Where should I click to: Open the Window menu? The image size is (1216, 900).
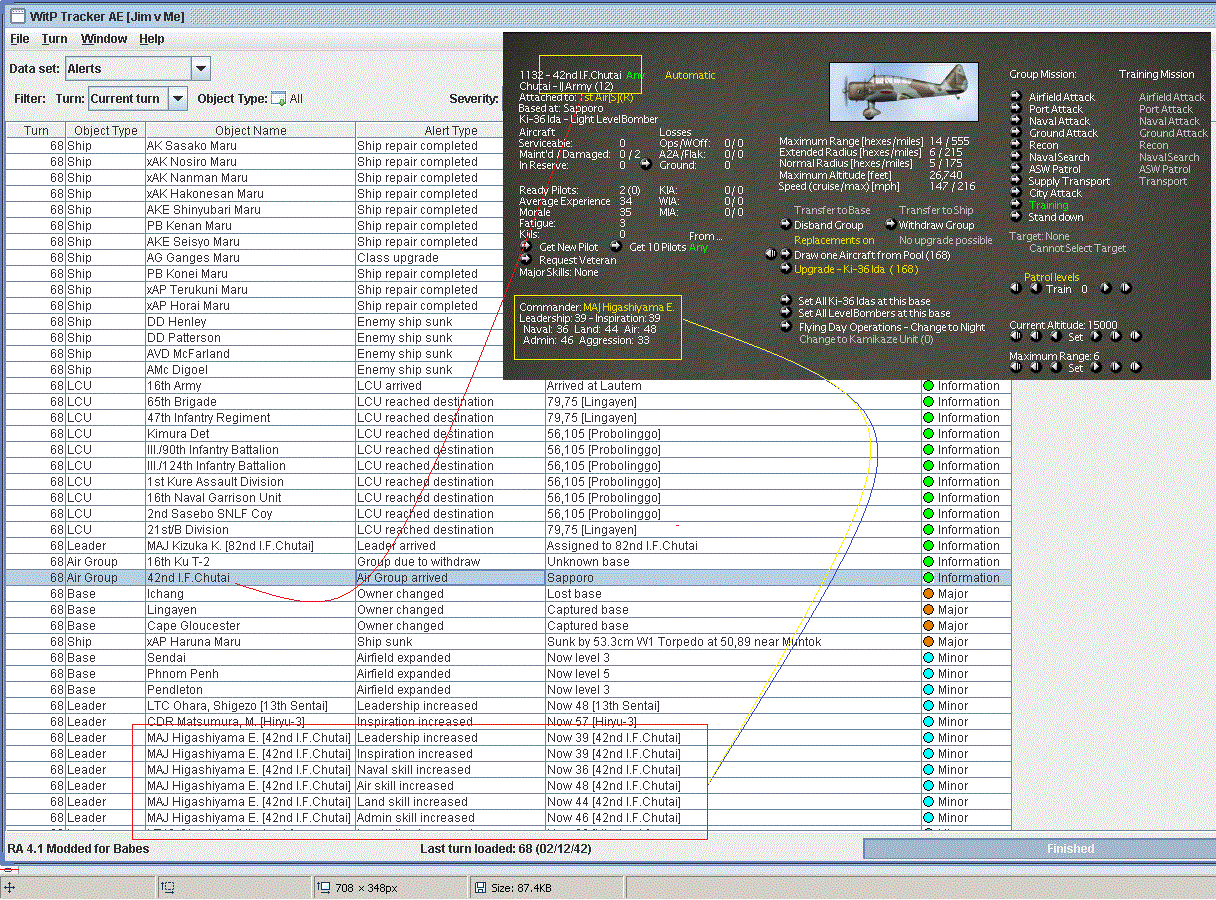[x=104, y=39]
